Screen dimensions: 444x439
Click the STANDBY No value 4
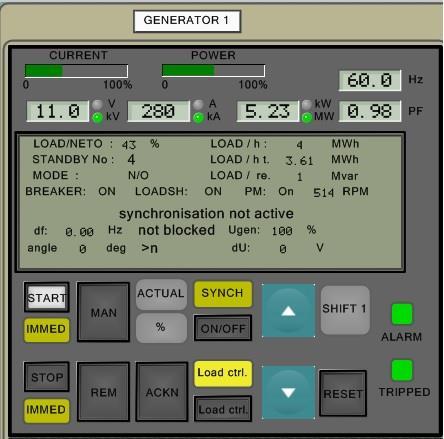pyautogui.click(x=131, y=160)
